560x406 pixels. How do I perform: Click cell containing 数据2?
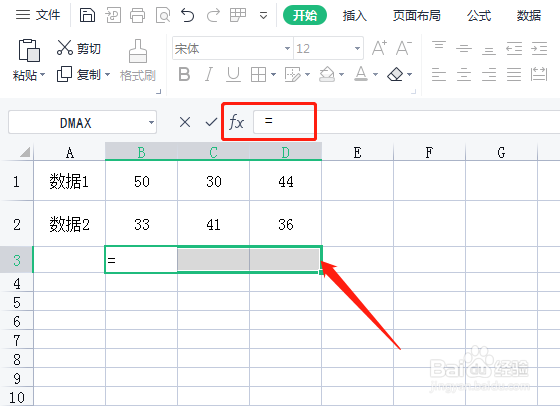coord(69,224)
